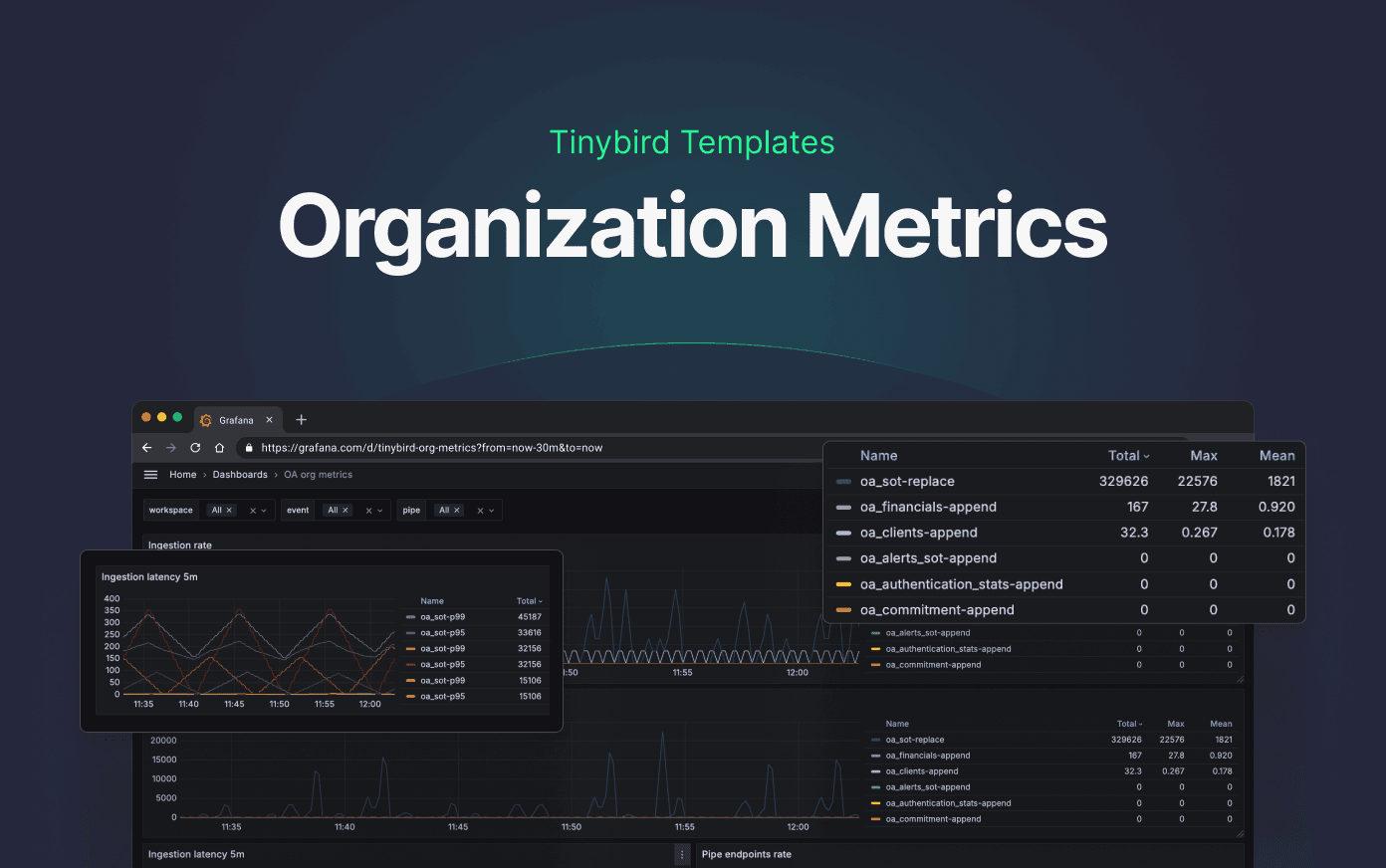This screenshot has height=868, width=1386.
Task: Toggle oa_authentication_stats-append in enlarged legend
Action: tap(962, 585)
